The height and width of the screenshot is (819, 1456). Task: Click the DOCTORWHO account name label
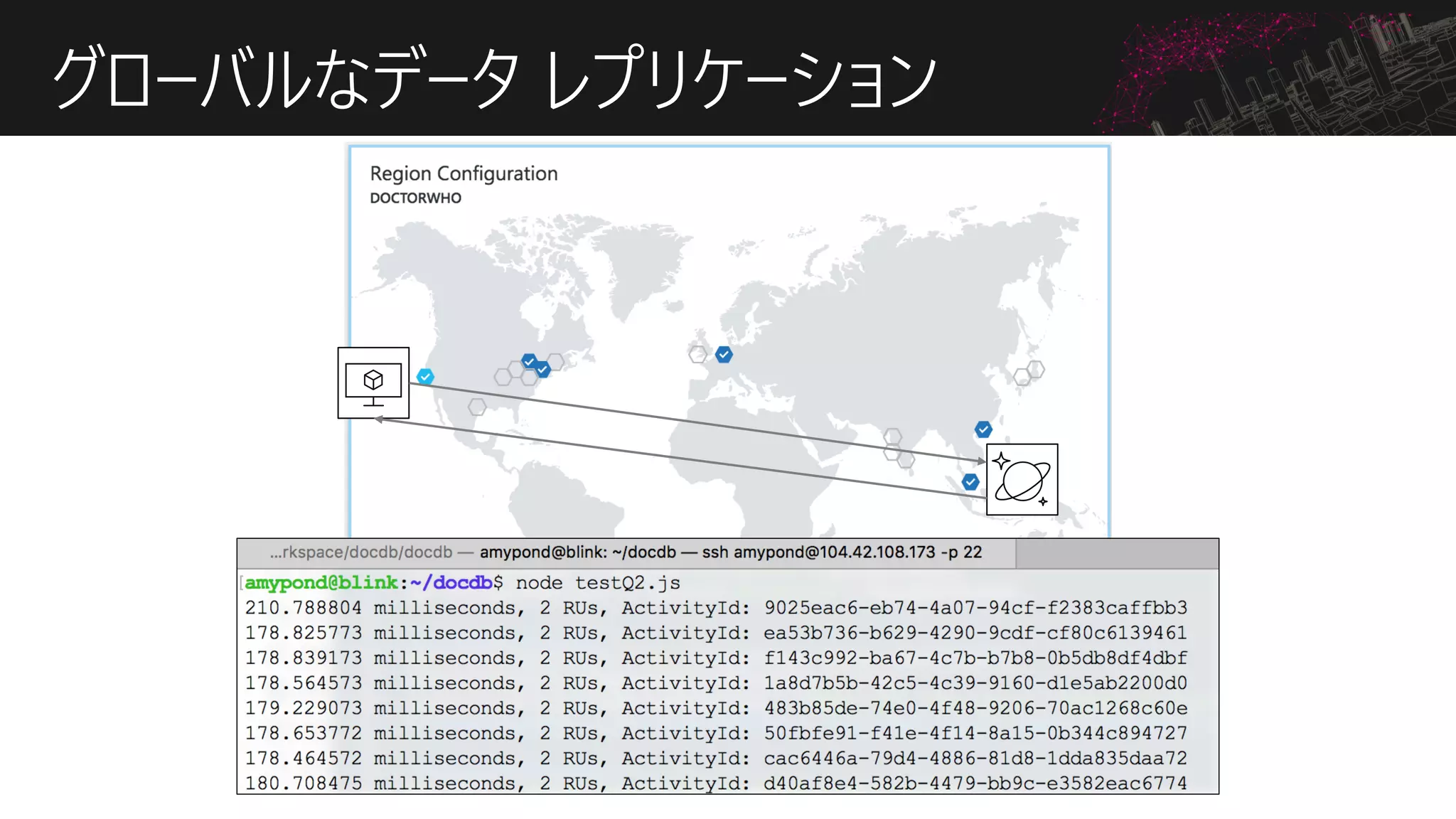tap(415, 198)
